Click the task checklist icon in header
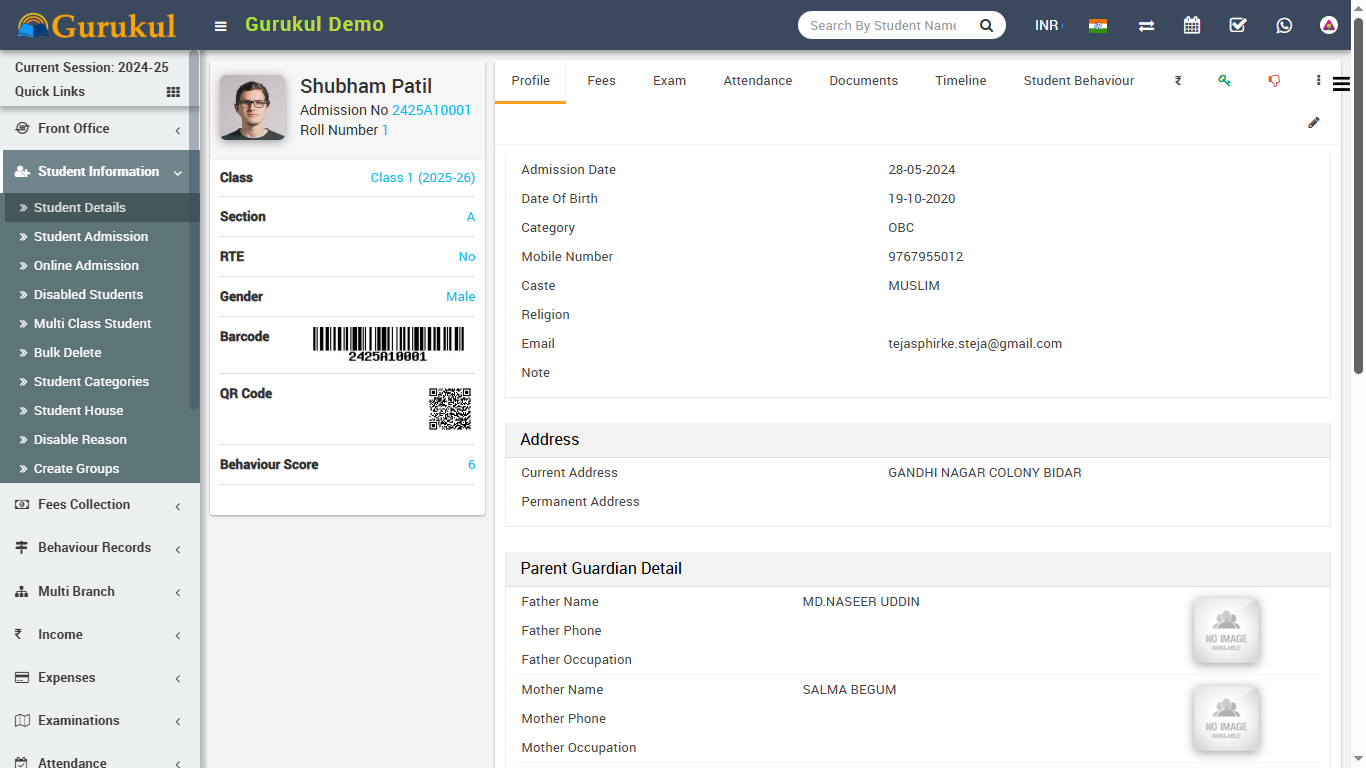 click(1238, 26)
